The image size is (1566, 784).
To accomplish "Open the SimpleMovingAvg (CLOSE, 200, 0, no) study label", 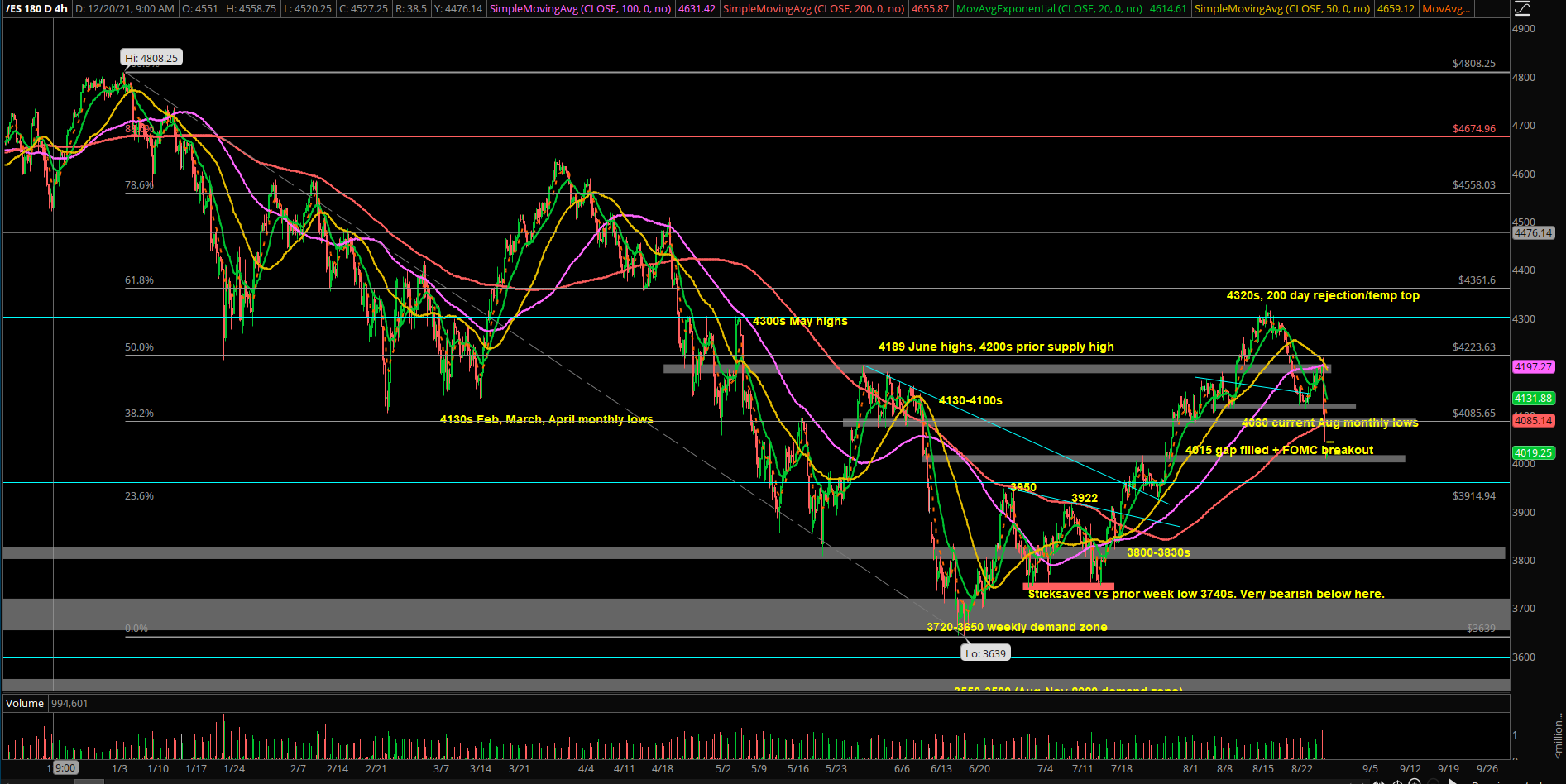I will coord(813,8).
